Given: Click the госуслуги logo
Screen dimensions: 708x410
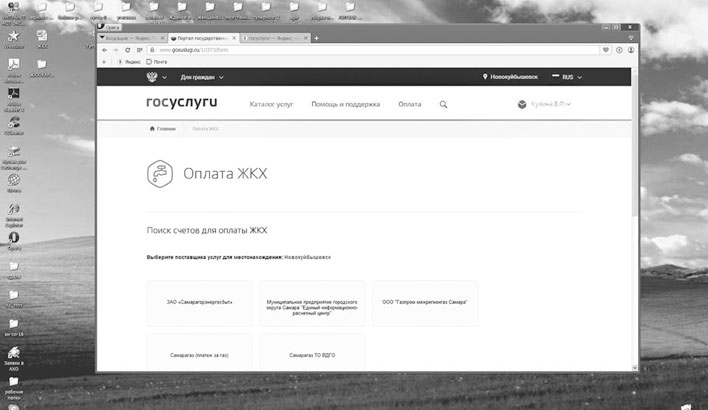Looking at the screenshot, I should 182,103.
